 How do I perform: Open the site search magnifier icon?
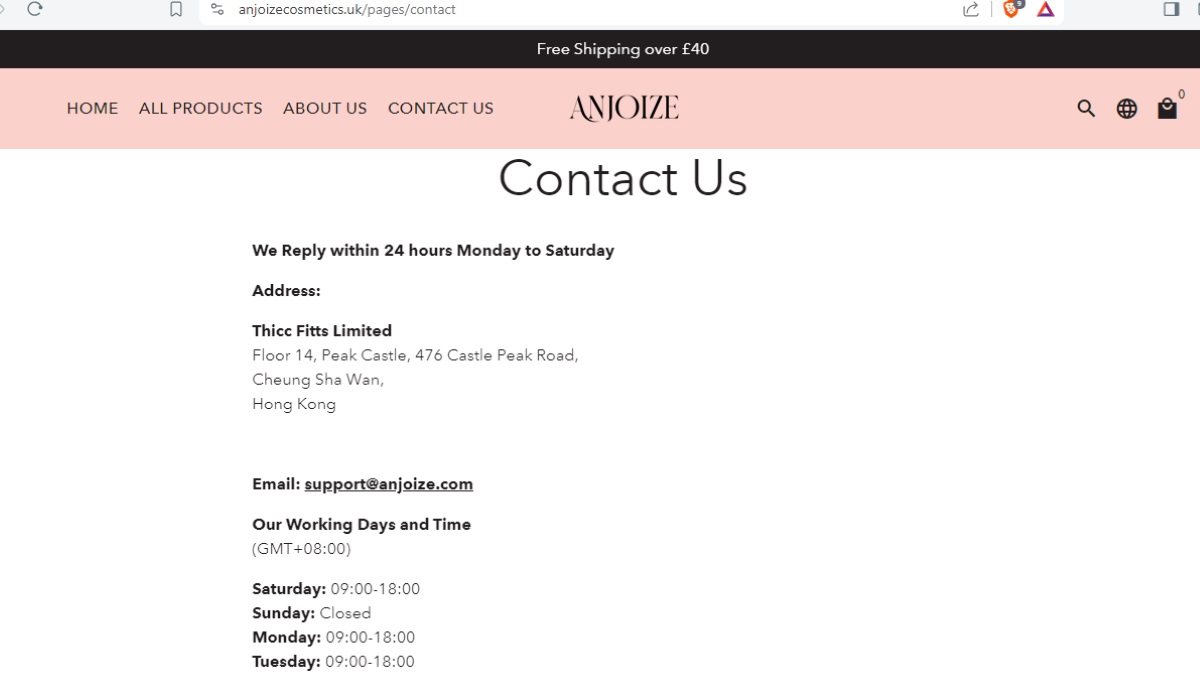point(1086,108)
